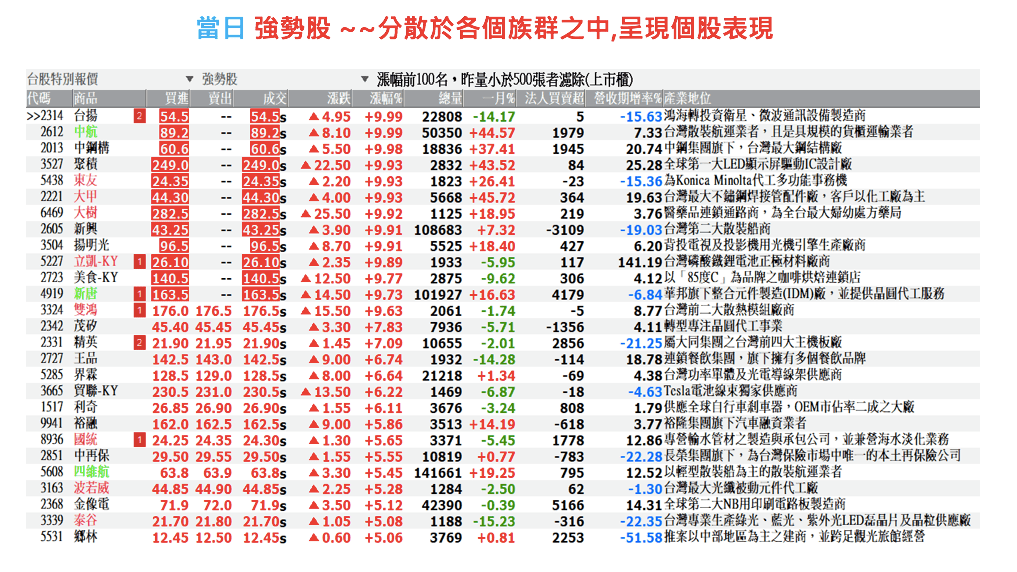Expand the 漲幅前100名 filter dropdown
1017x572 pixels.
[365, 79]
